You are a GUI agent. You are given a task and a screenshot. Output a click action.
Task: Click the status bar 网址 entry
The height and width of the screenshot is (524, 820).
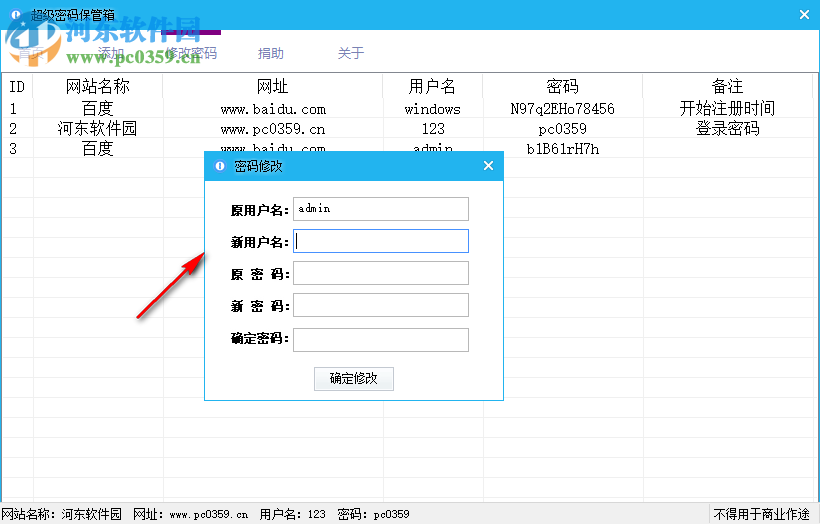point(190,515)
